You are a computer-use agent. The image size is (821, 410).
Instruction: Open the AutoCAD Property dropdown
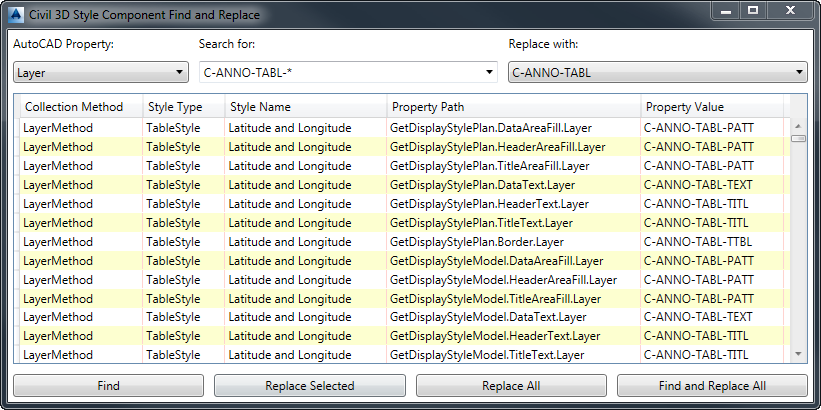[101, 72]
